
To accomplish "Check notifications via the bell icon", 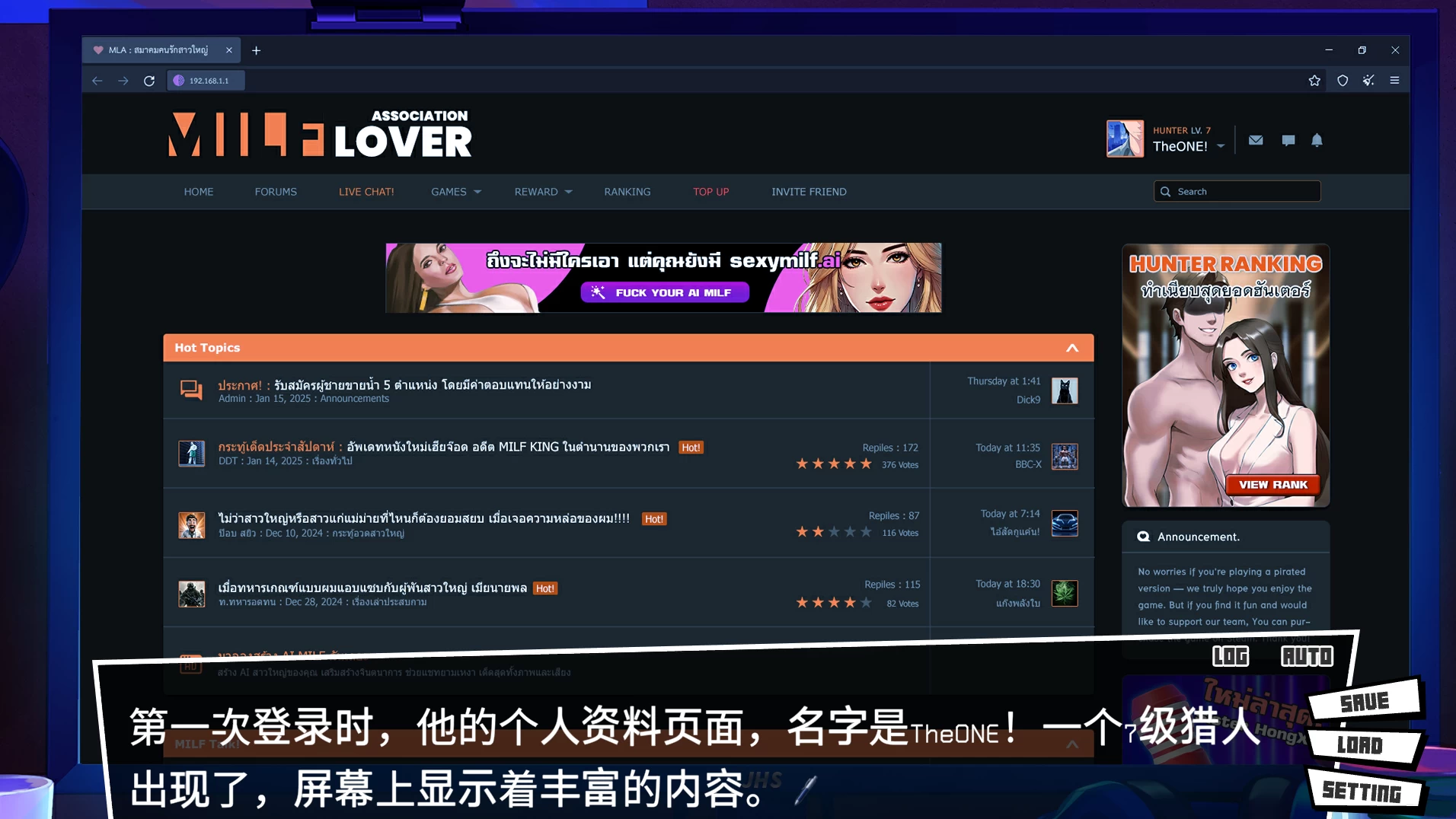I will (1317, 140).
